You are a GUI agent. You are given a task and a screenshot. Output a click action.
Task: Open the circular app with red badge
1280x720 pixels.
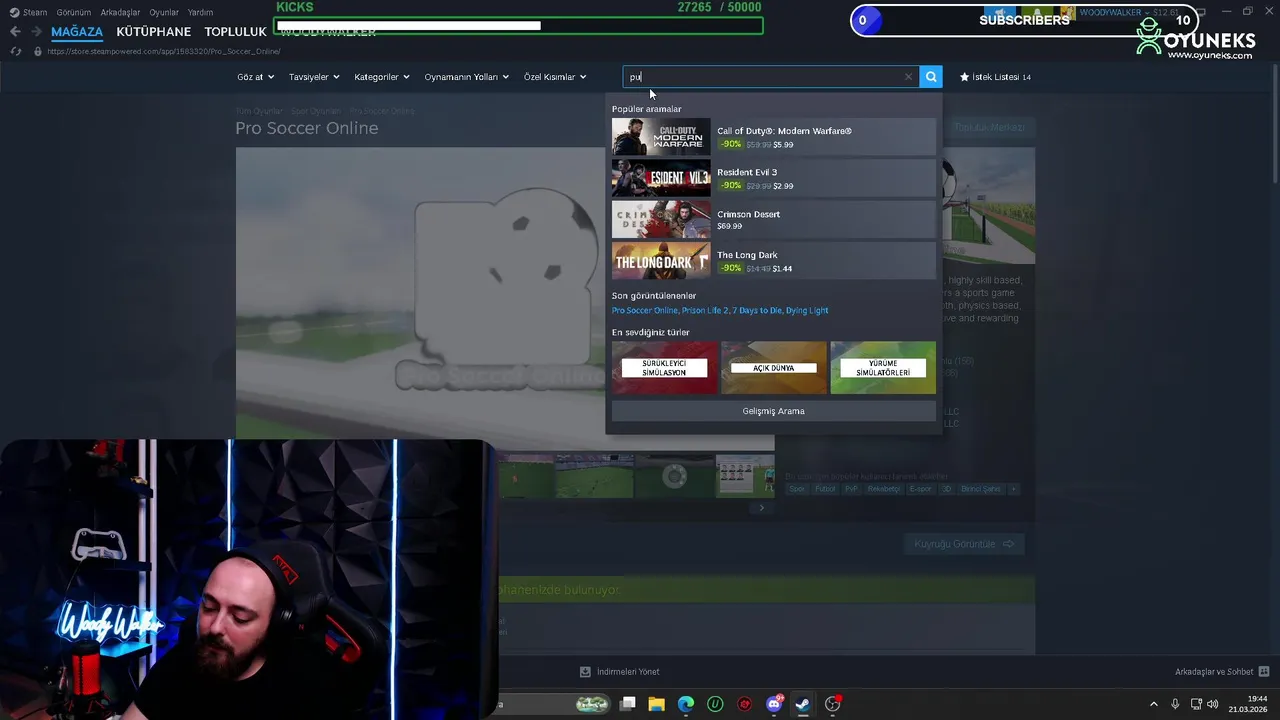point(833,704)
